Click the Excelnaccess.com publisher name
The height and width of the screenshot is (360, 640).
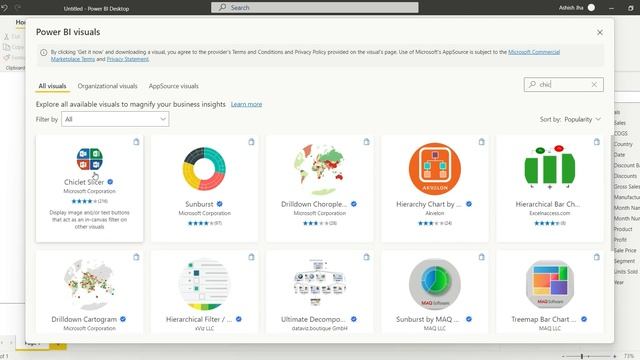coord(550,213)
